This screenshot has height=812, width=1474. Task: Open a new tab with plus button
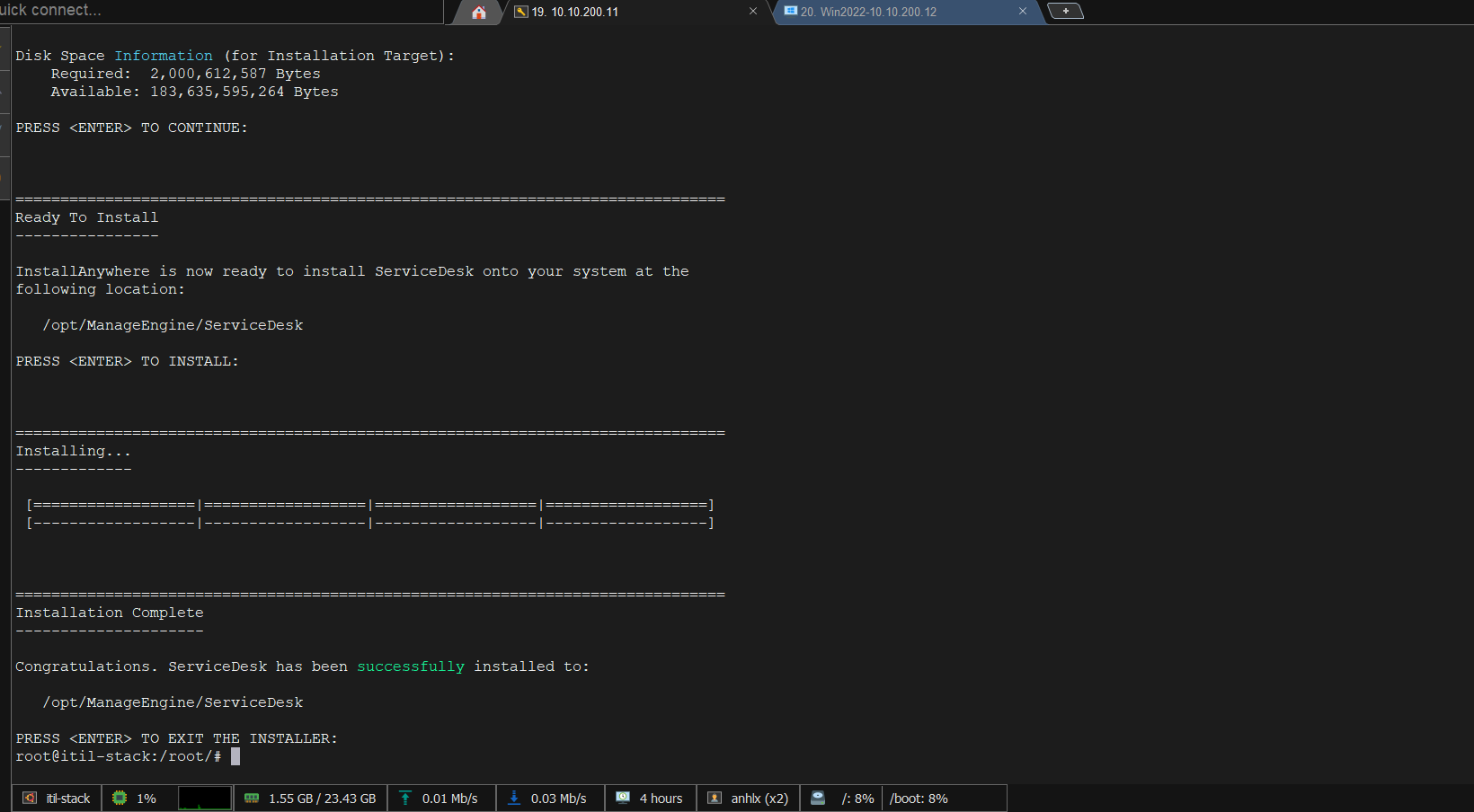click(x=1066, y=12)
